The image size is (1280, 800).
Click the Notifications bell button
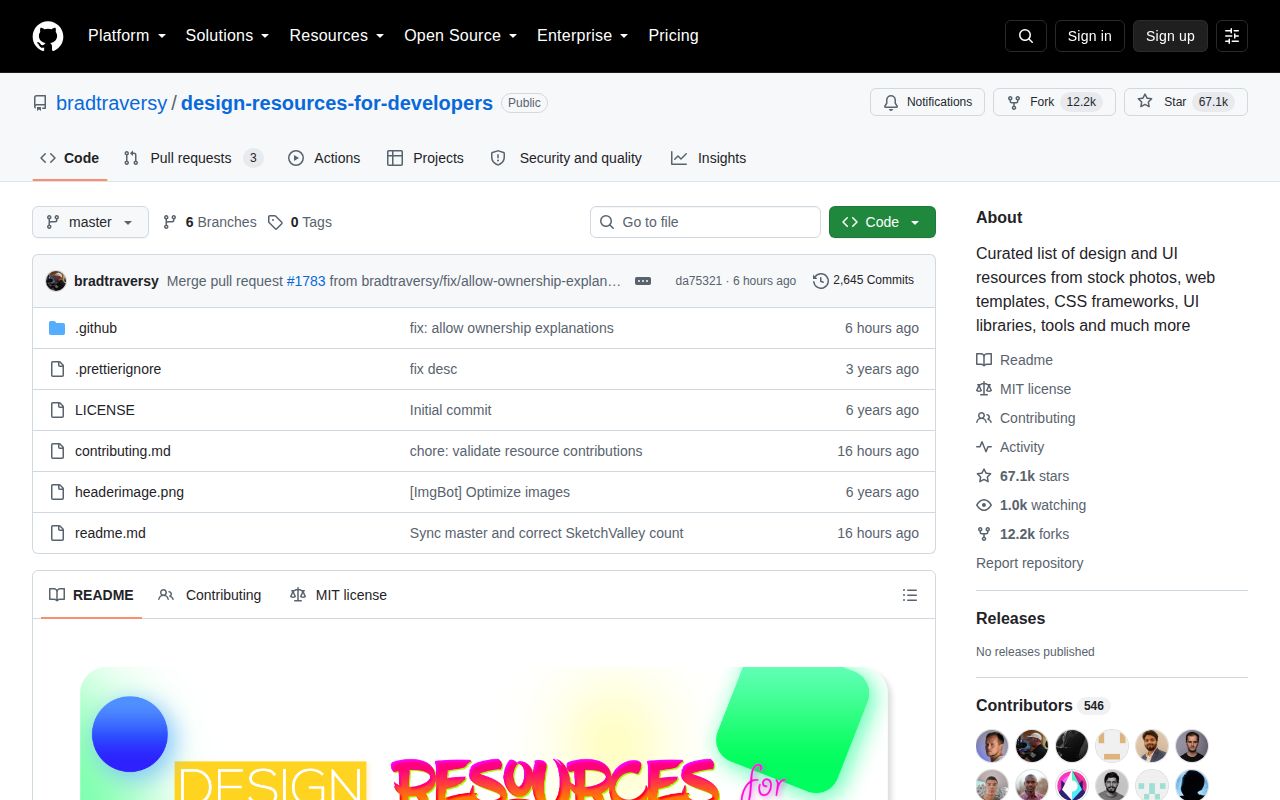(927, 102)
